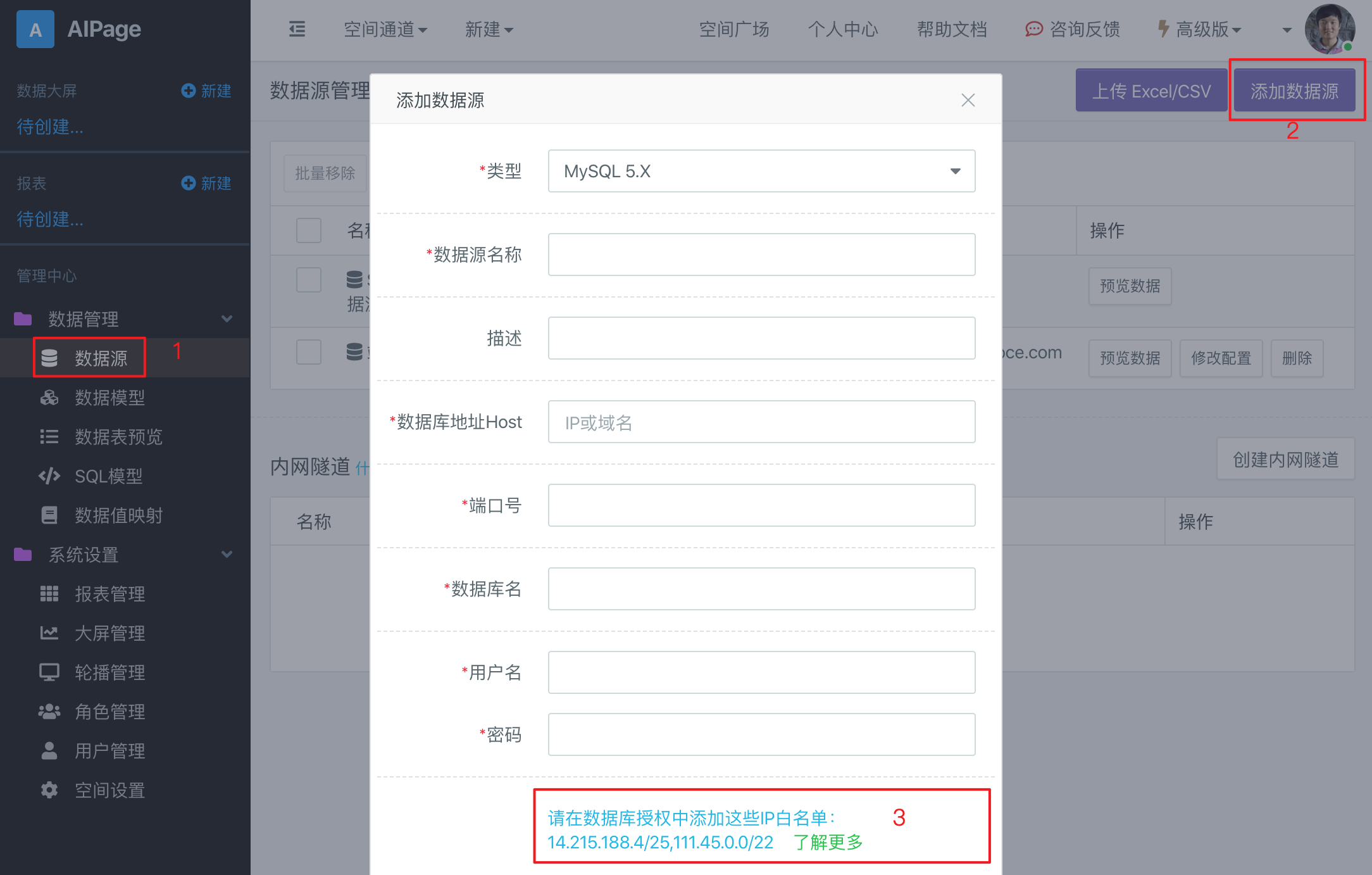Click the 批量移除 button

pos(325,173)
